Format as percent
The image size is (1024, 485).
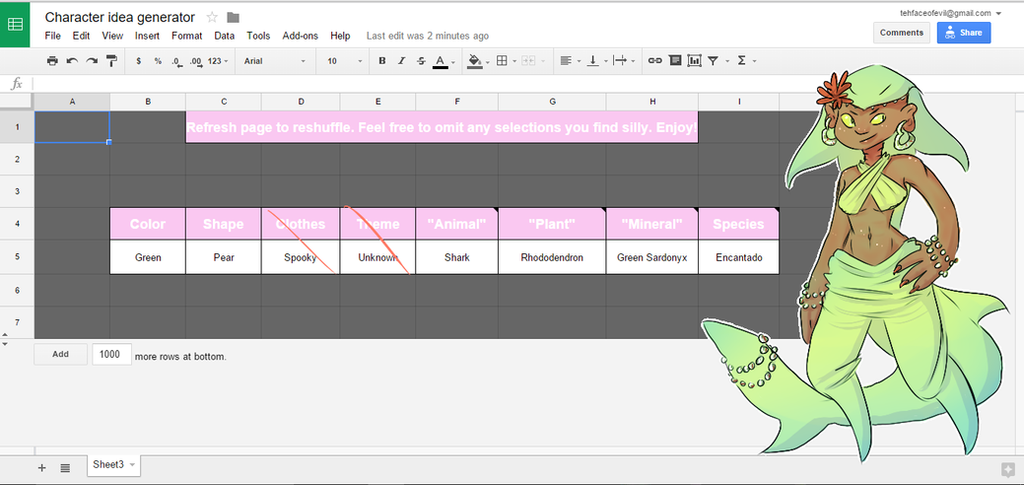(x=158, y=61)
